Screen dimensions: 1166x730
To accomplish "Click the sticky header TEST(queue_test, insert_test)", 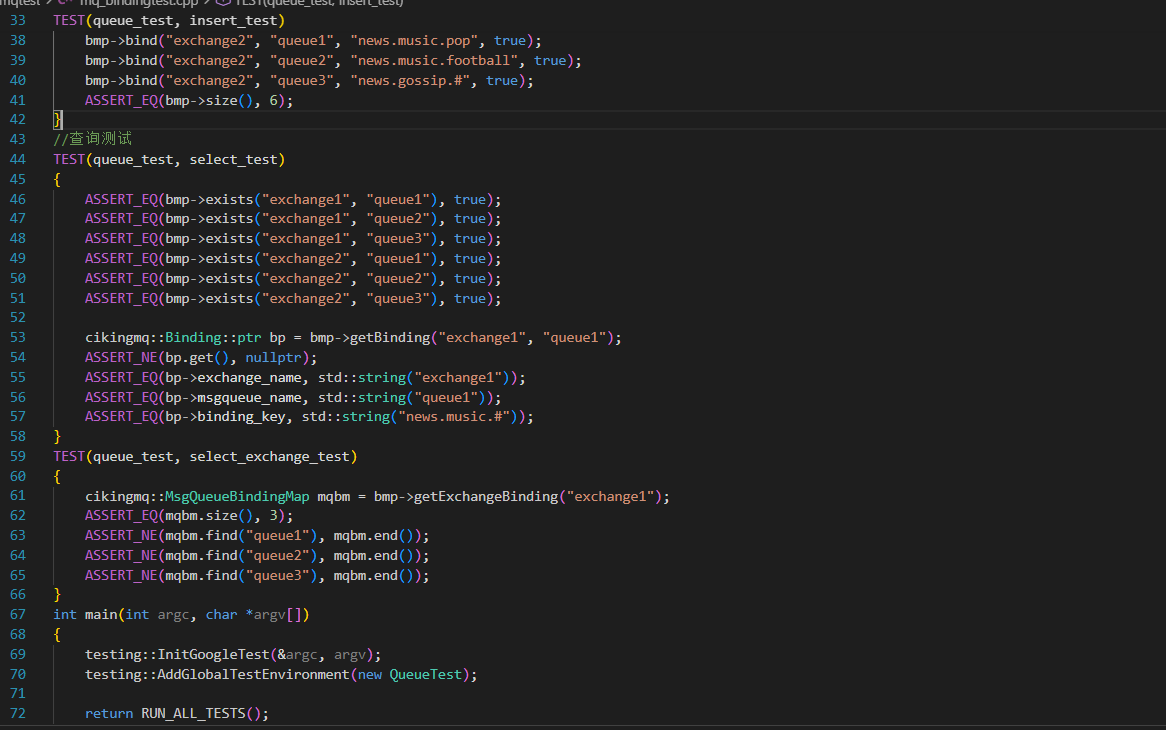I will 169,20.
